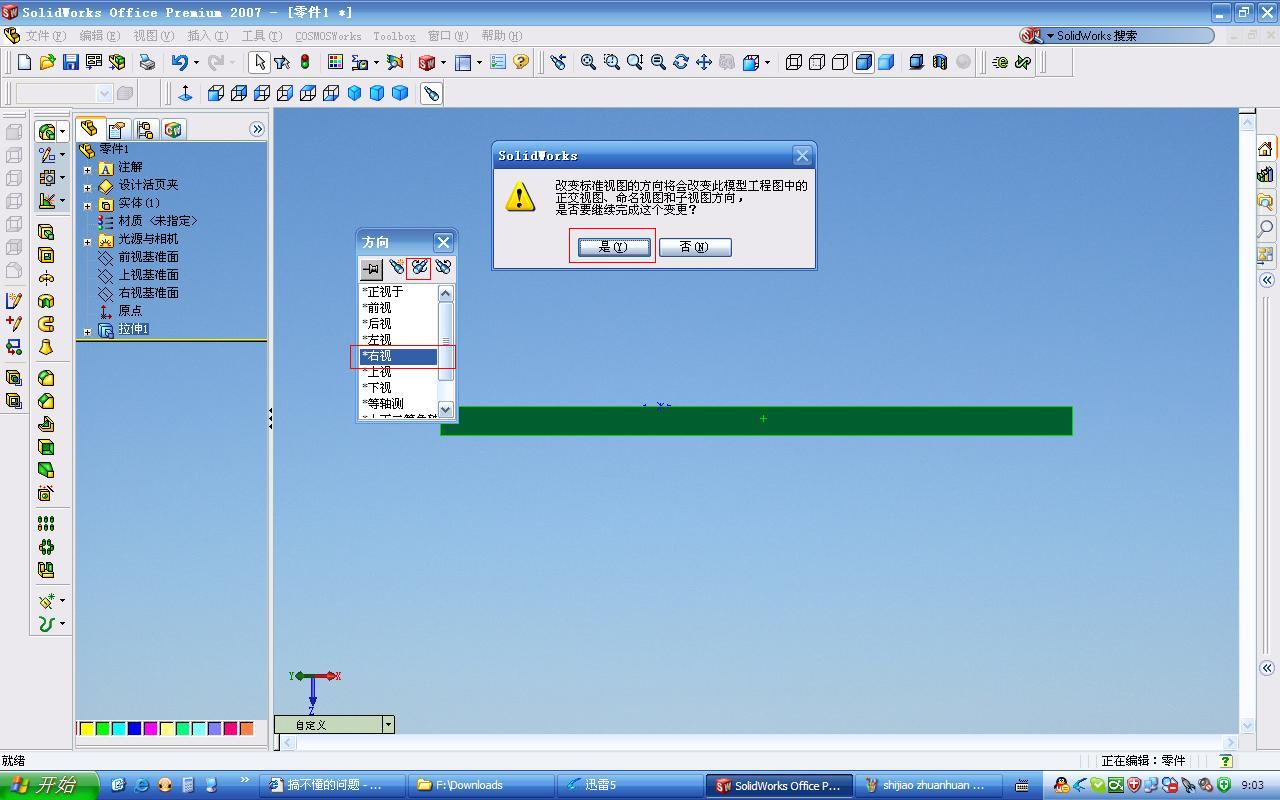This screenshot has height=800, width=1280.
Task: Undo the last action
Action: coord(179,62)
